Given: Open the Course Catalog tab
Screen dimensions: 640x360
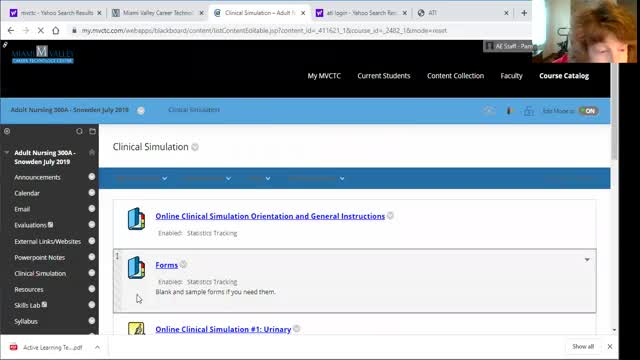Looking at the screenshot, I should (x=564, y=76).
